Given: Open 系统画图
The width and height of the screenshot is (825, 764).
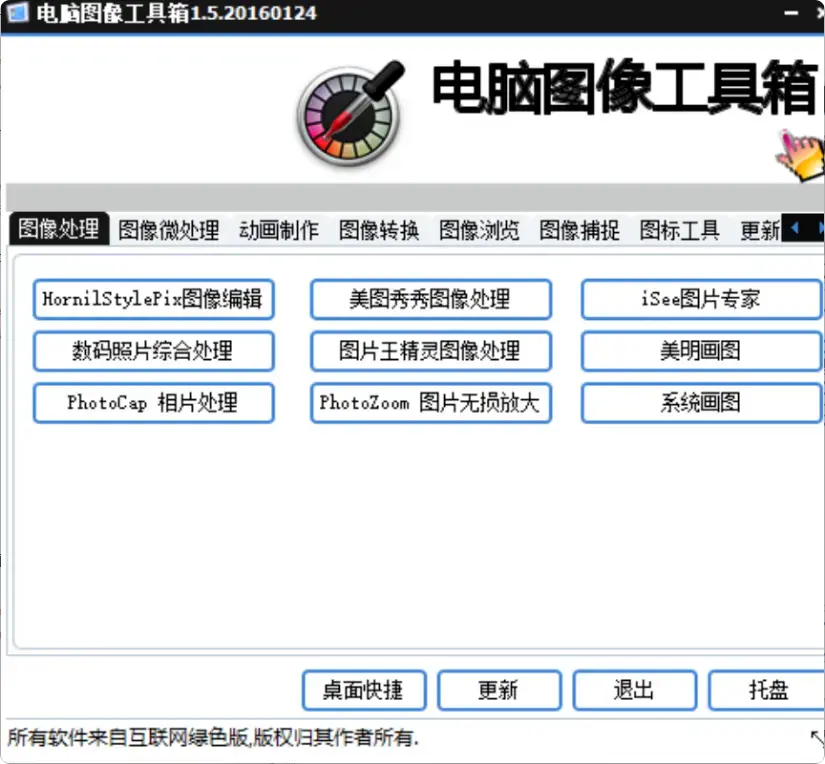Looking at the screenshot, I should point(700,403).
